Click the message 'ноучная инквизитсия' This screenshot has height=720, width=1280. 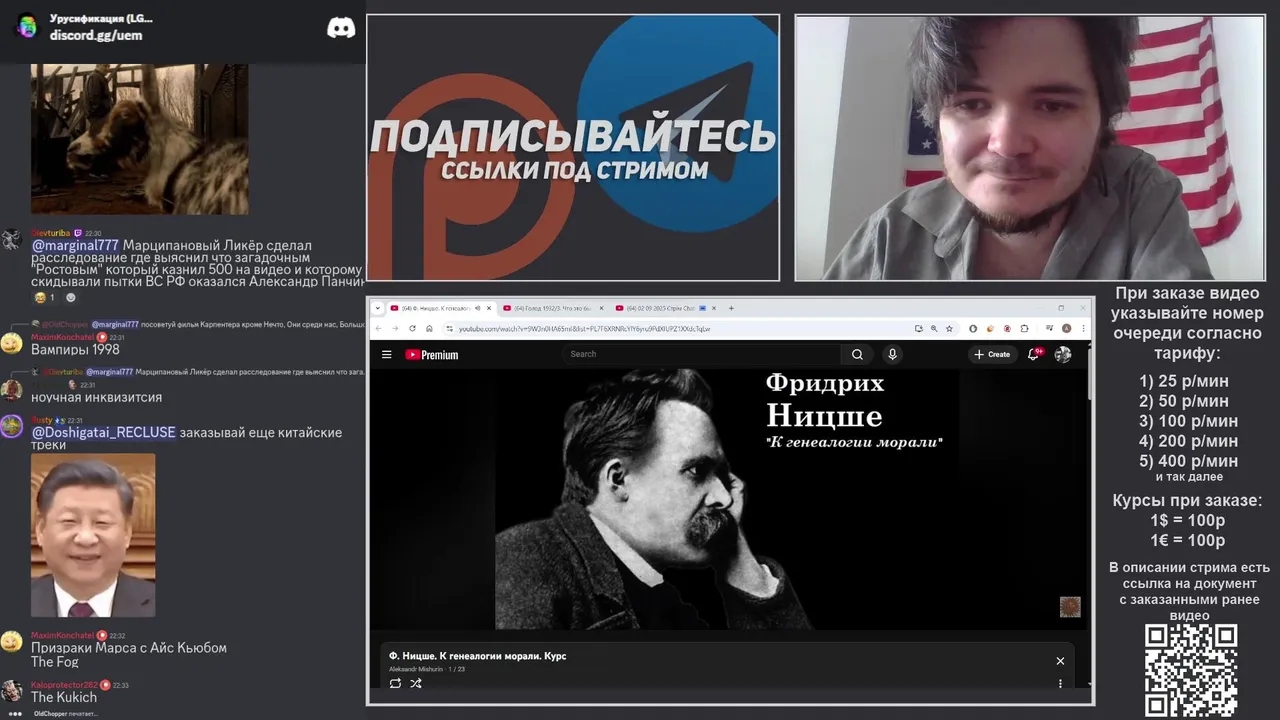click(x=96, y=397)
